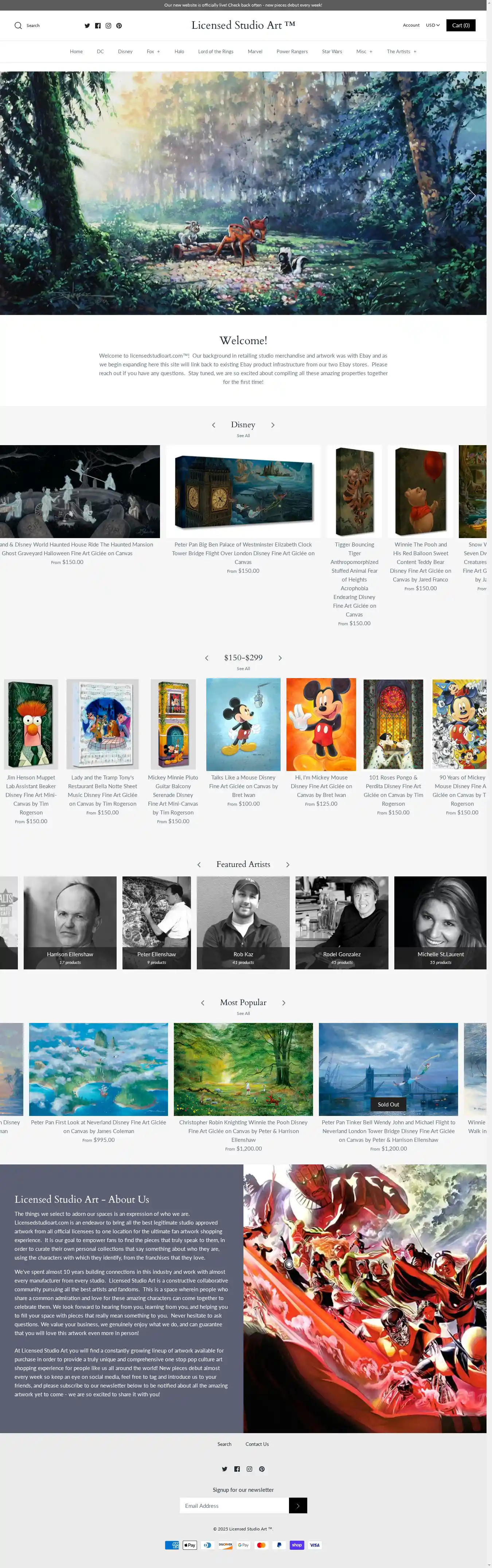Submit newsletter with the arrow button

(298, 1505)
